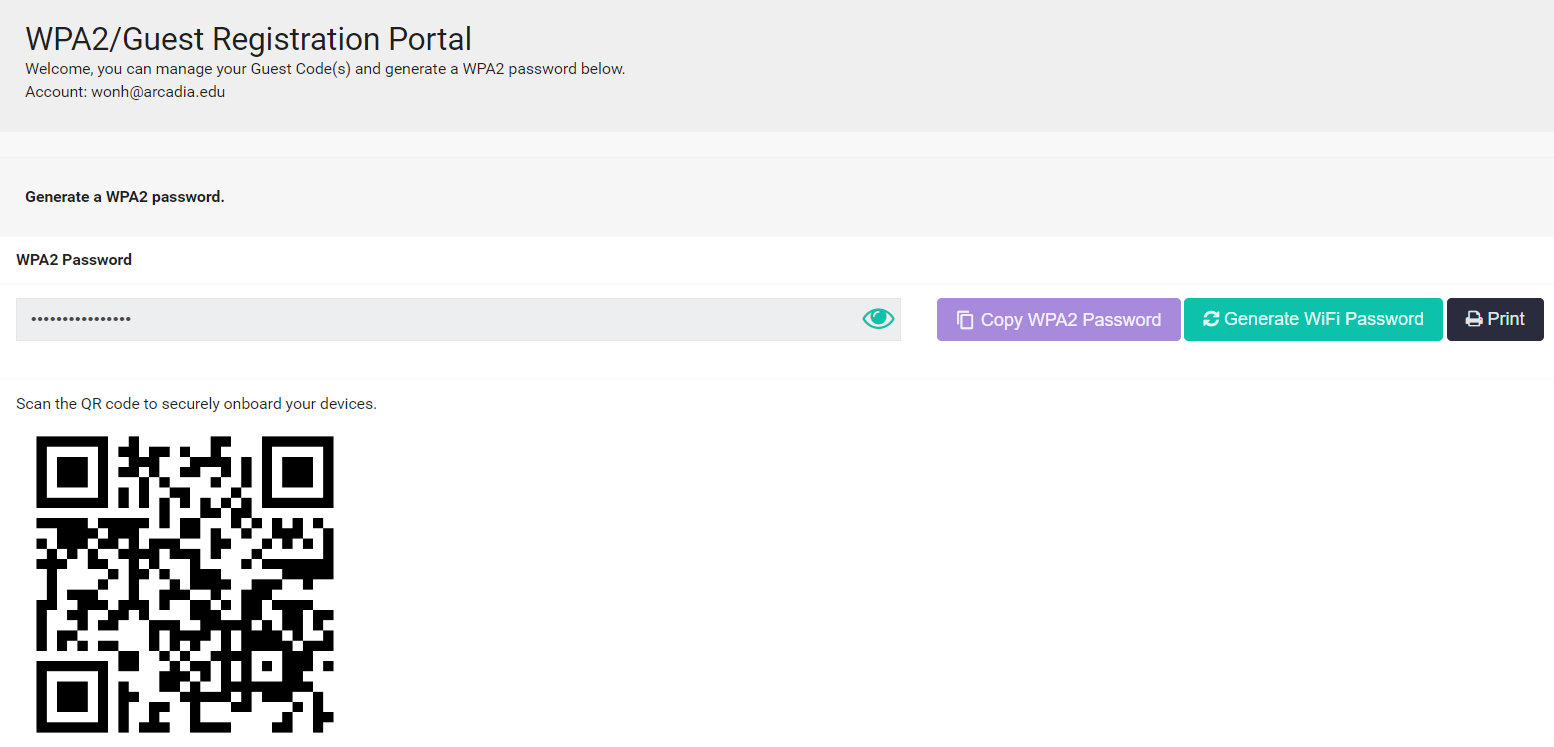Click the 'Generate a WPA2 password.' heading
This screenshot has height=747, width=1554.
pos(125,197)
